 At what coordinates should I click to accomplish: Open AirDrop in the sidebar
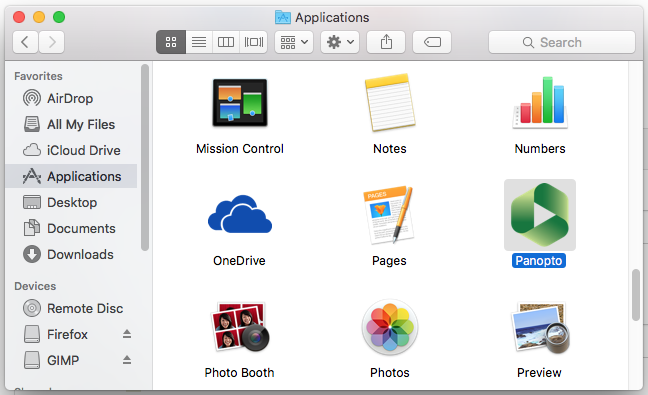pos(71,98)
